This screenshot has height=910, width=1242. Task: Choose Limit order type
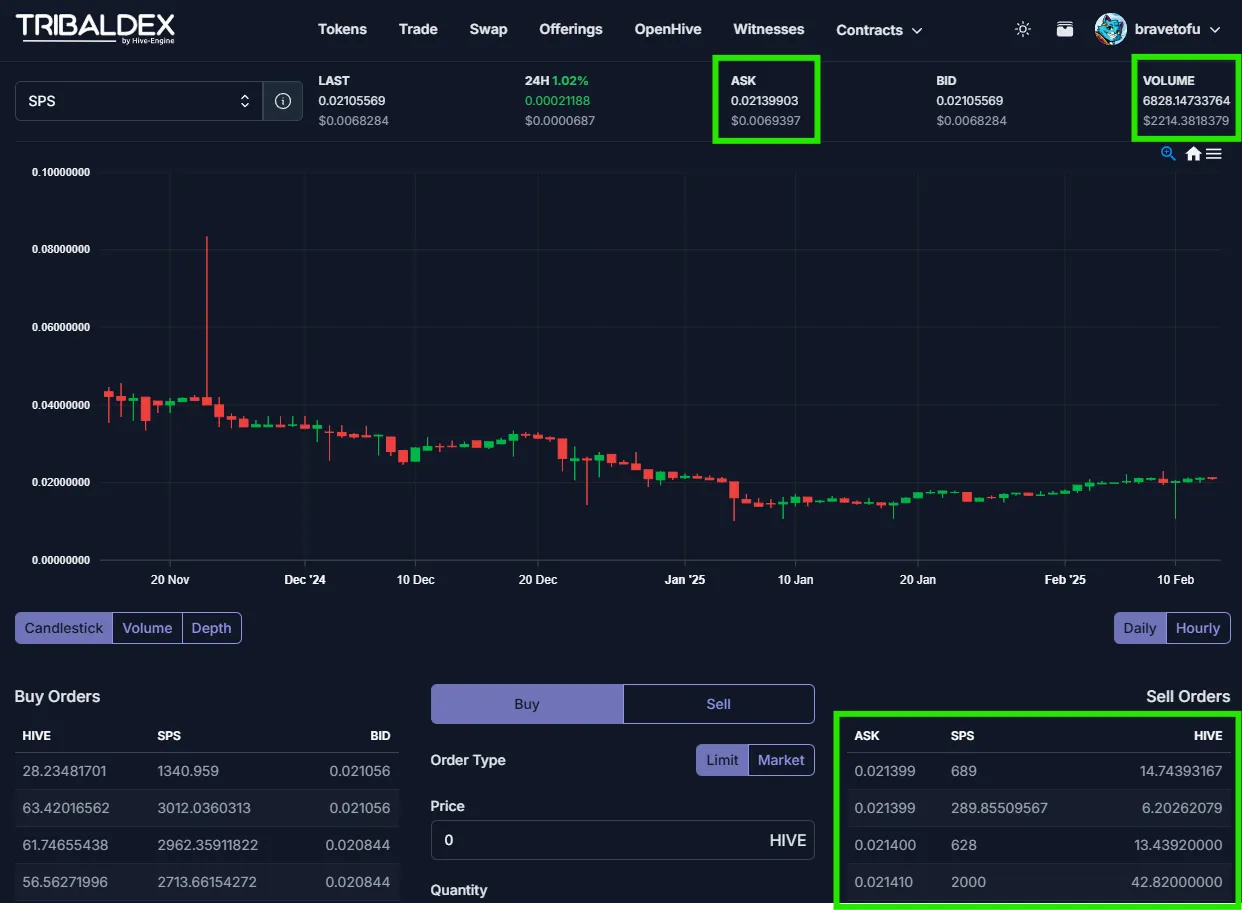pyautogui.click(x=722, y=760)
